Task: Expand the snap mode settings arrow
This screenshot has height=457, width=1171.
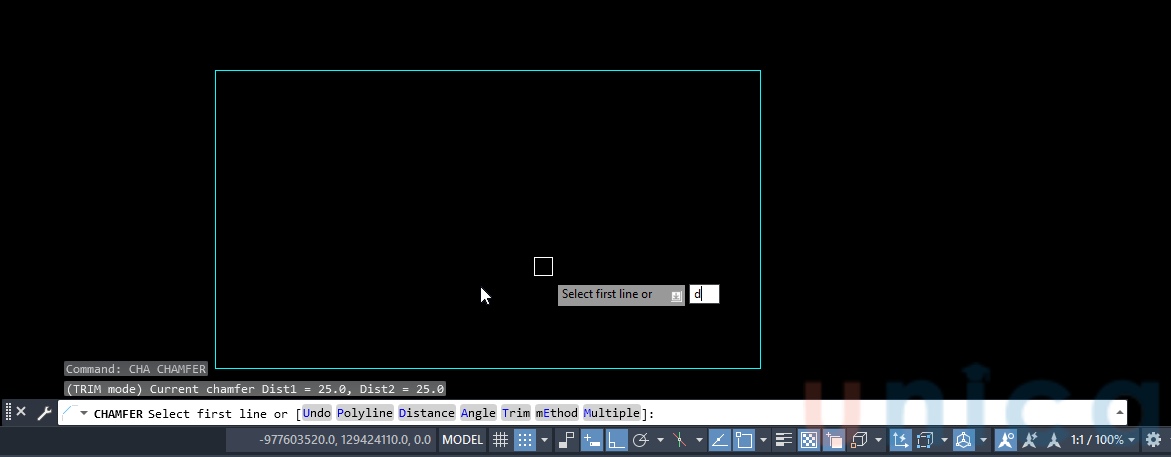Action: click(x=545, y=440)
